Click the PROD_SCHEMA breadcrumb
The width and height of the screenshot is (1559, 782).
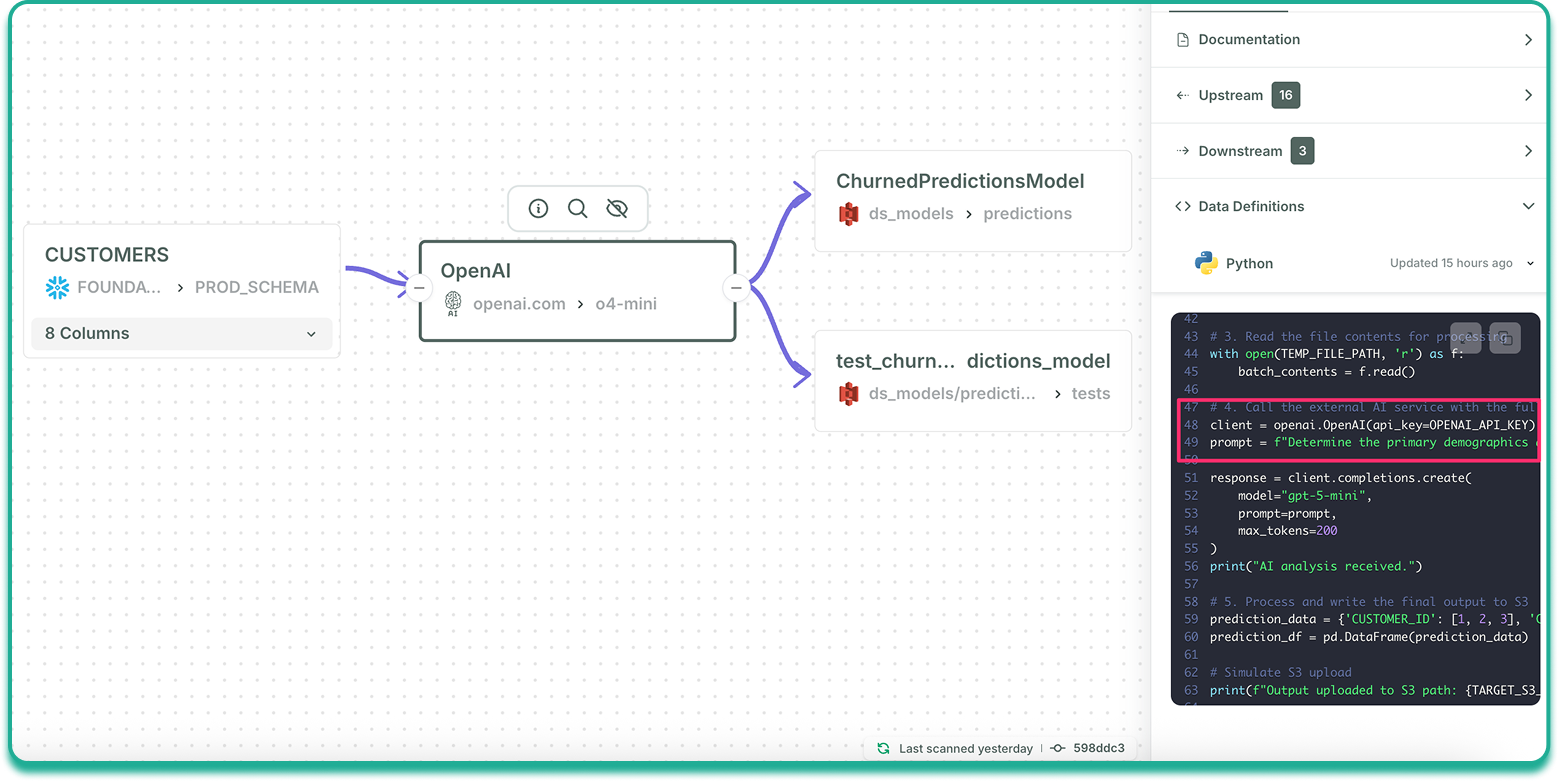tap(257, 287)
